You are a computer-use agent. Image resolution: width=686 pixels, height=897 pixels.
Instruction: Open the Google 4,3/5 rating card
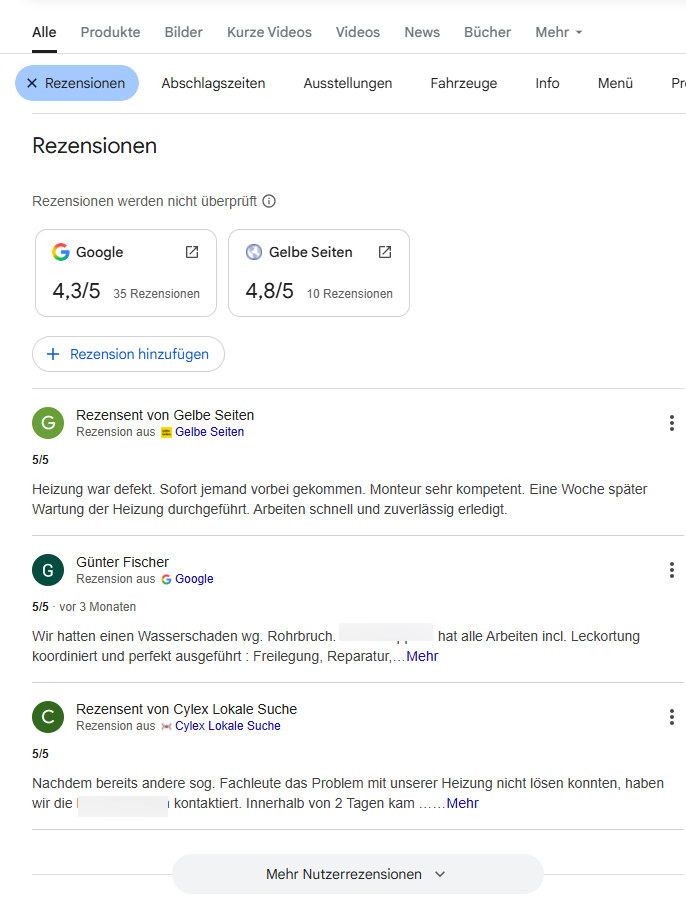pyautogui.click(x=126, y=273)
